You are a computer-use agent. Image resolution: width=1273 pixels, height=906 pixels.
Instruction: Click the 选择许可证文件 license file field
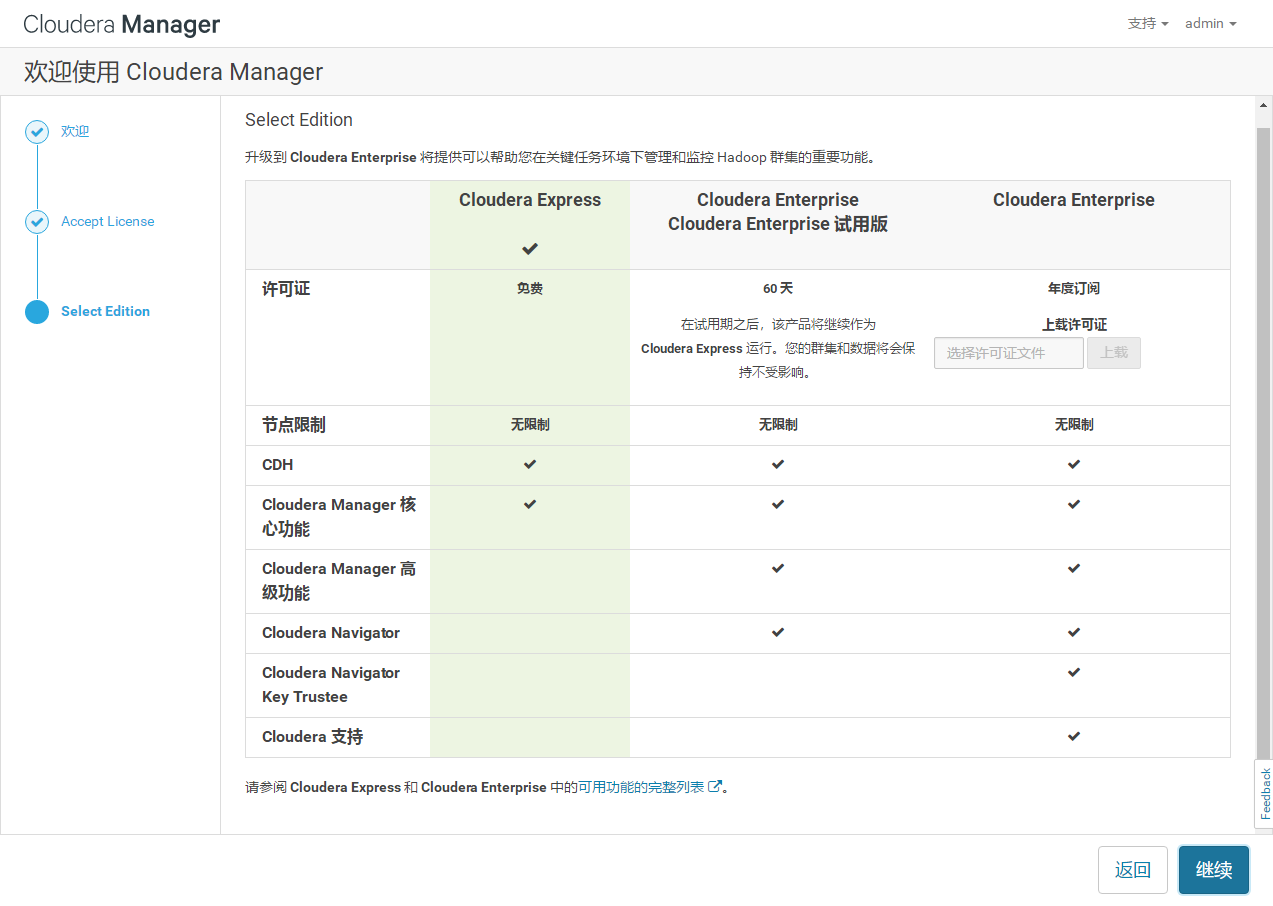1008,353
